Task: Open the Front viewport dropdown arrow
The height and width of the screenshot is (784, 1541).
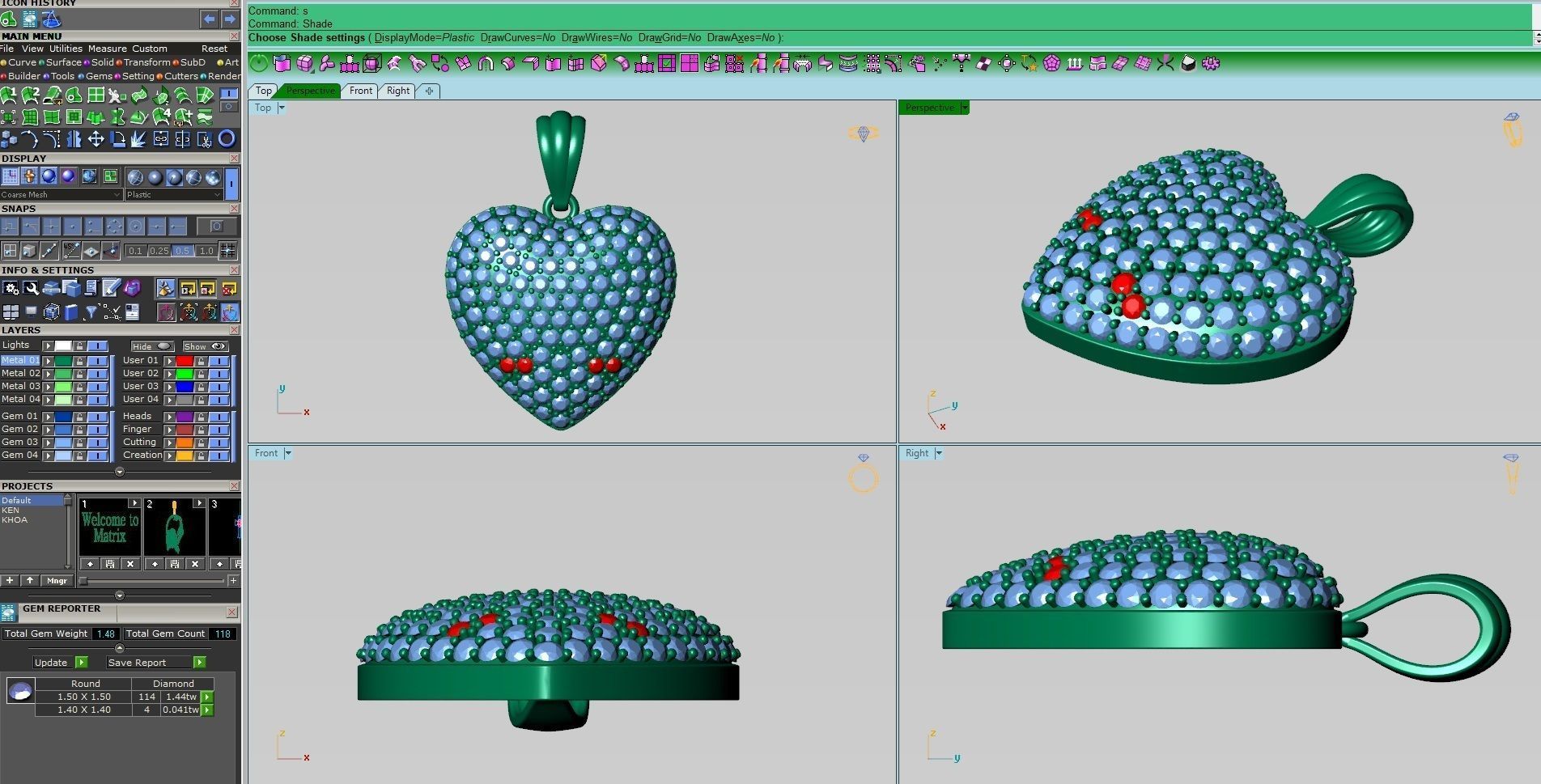Action: pyautogui.click(x=287, y=453)
